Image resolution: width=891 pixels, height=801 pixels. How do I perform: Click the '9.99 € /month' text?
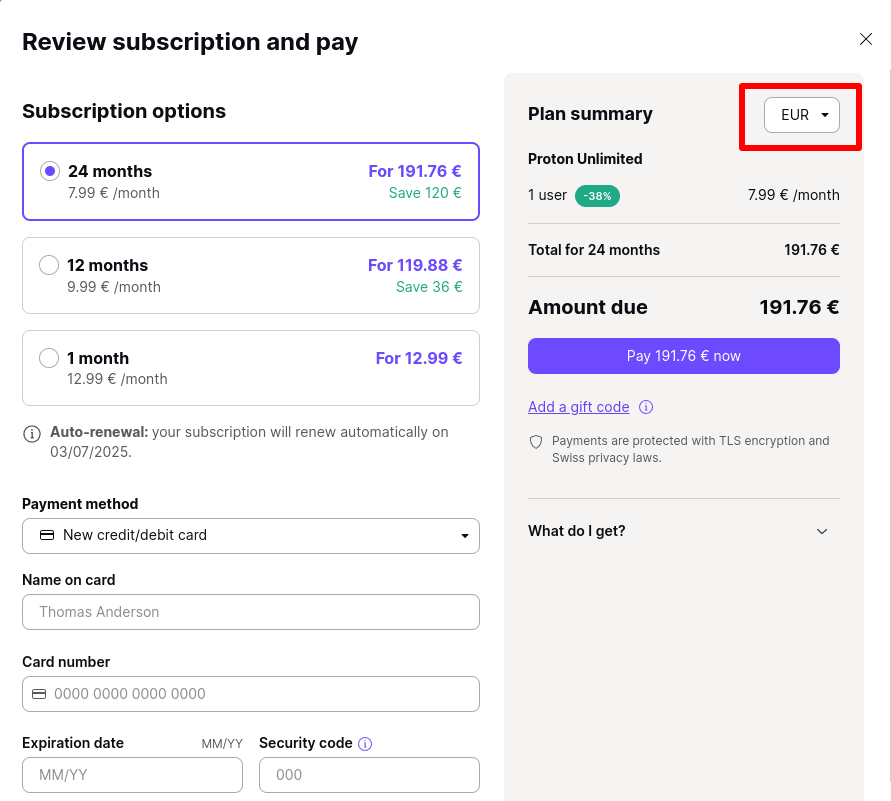coord(114,287)
